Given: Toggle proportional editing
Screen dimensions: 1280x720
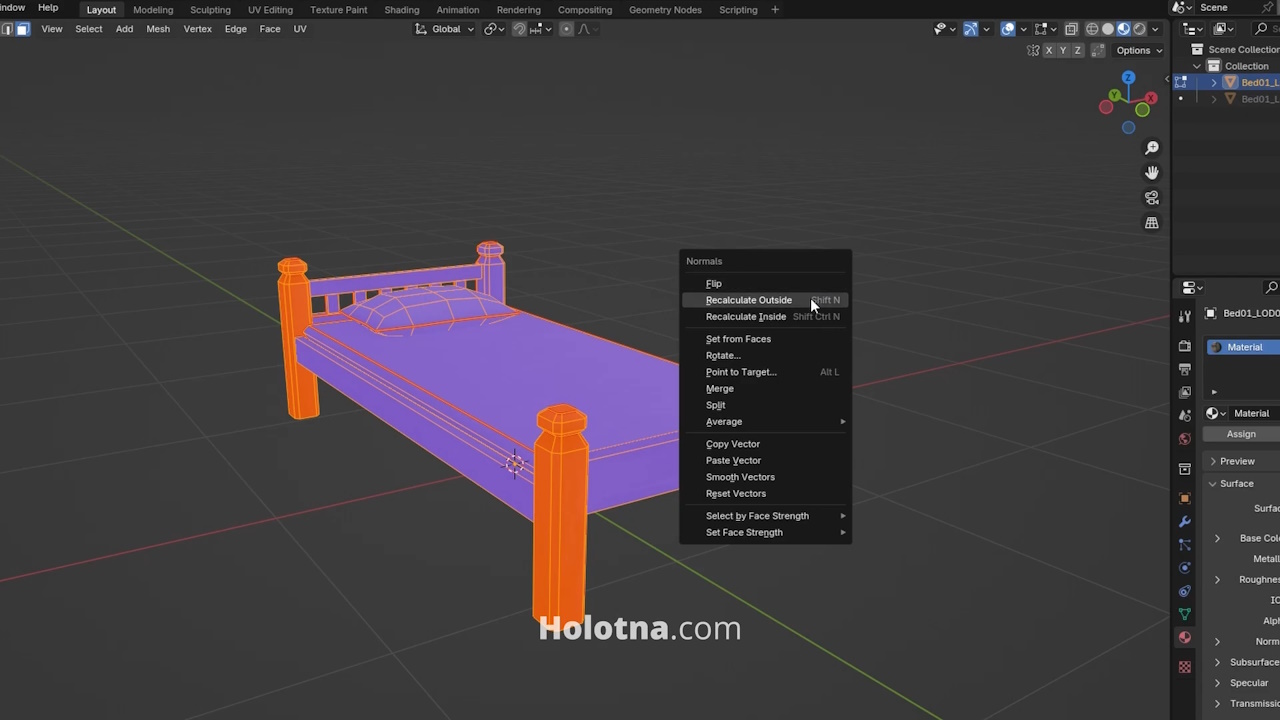Looking at the screenshot, I should point(566,29).
